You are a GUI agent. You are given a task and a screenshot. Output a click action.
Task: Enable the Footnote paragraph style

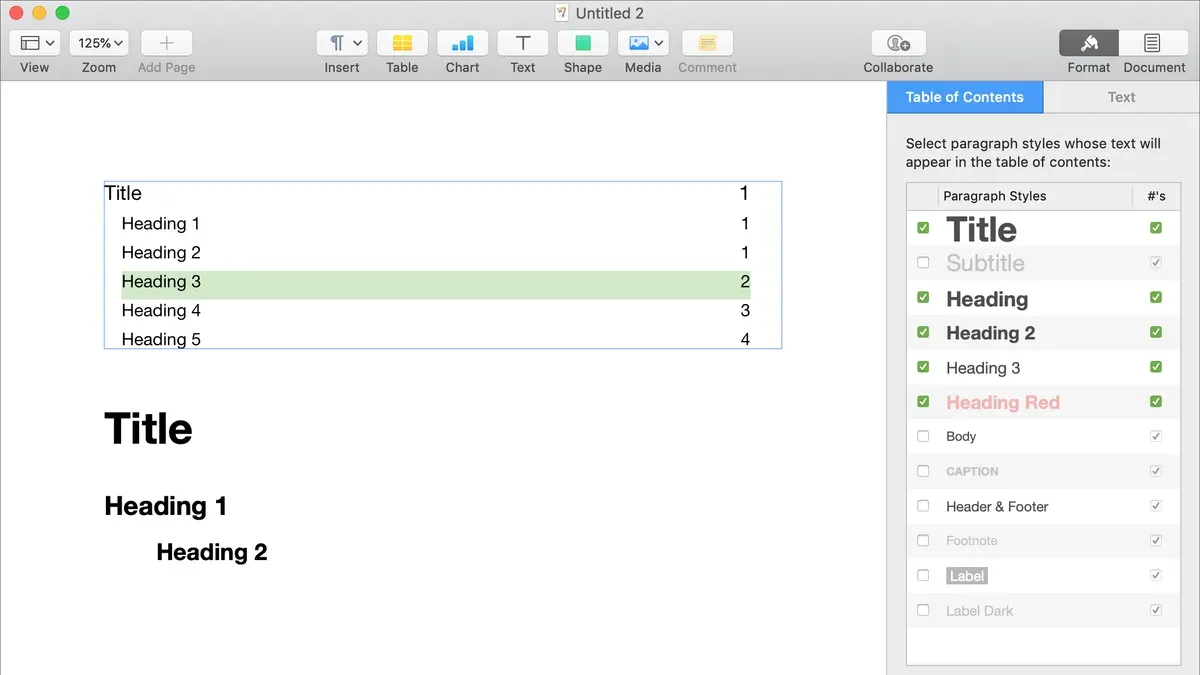click(x=923, y=540)
